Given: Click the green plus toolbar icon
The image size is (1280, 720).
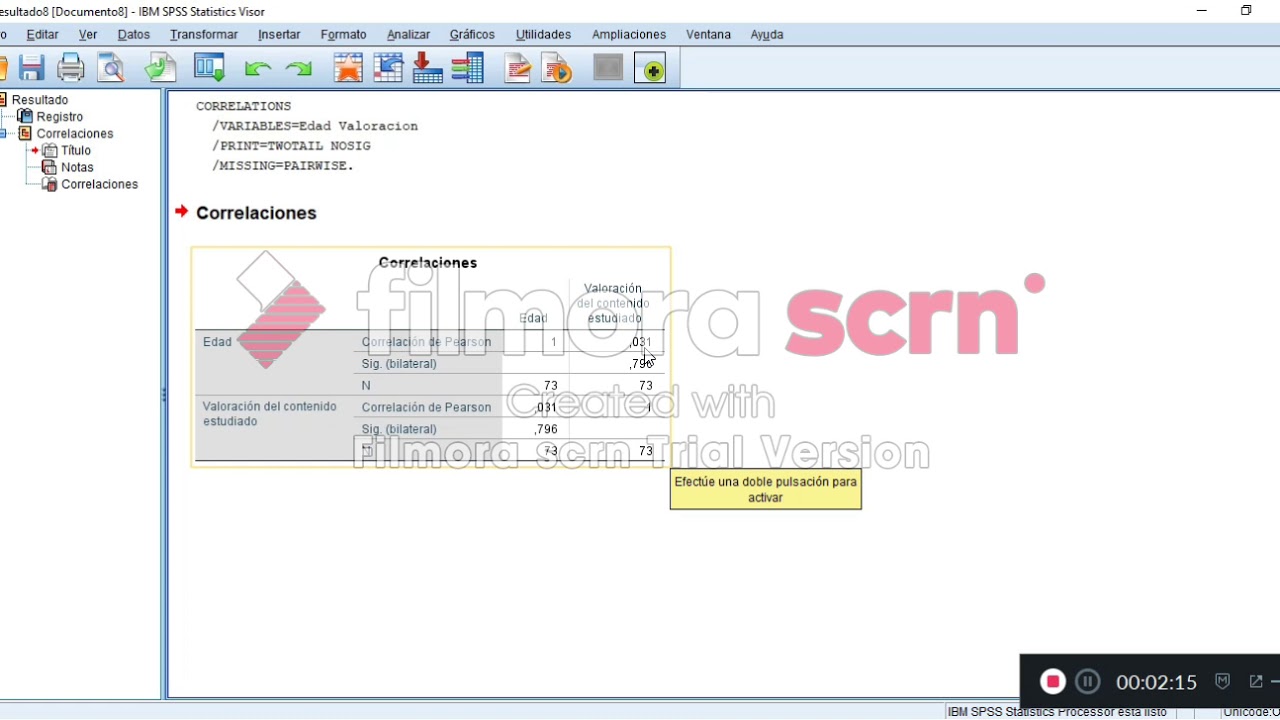Looking at the screenshot, I should point(650,68).
